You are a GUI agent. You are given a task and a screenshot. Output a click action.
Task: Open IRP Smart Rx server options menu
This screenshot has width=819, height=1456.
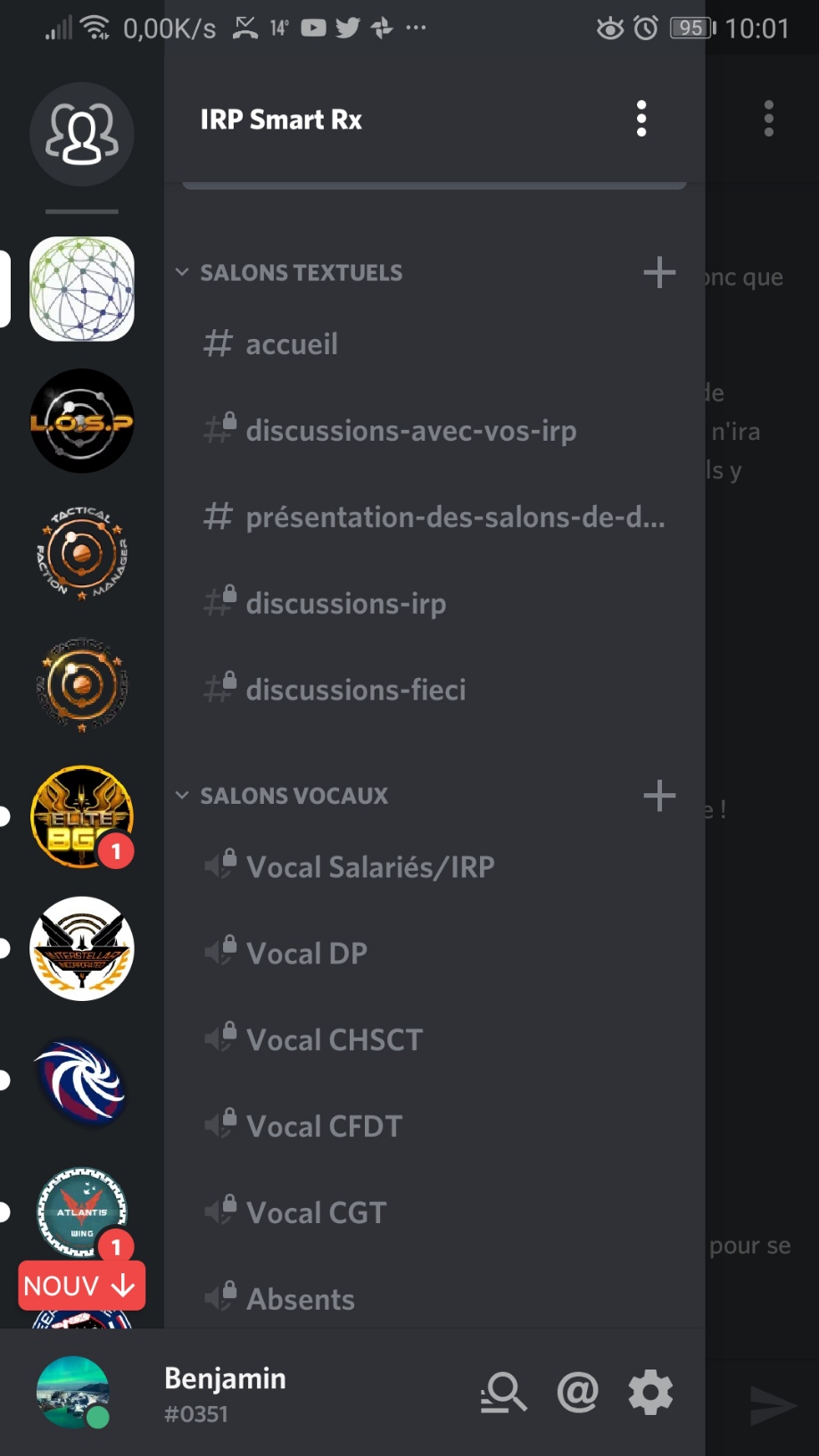(641, 119)
